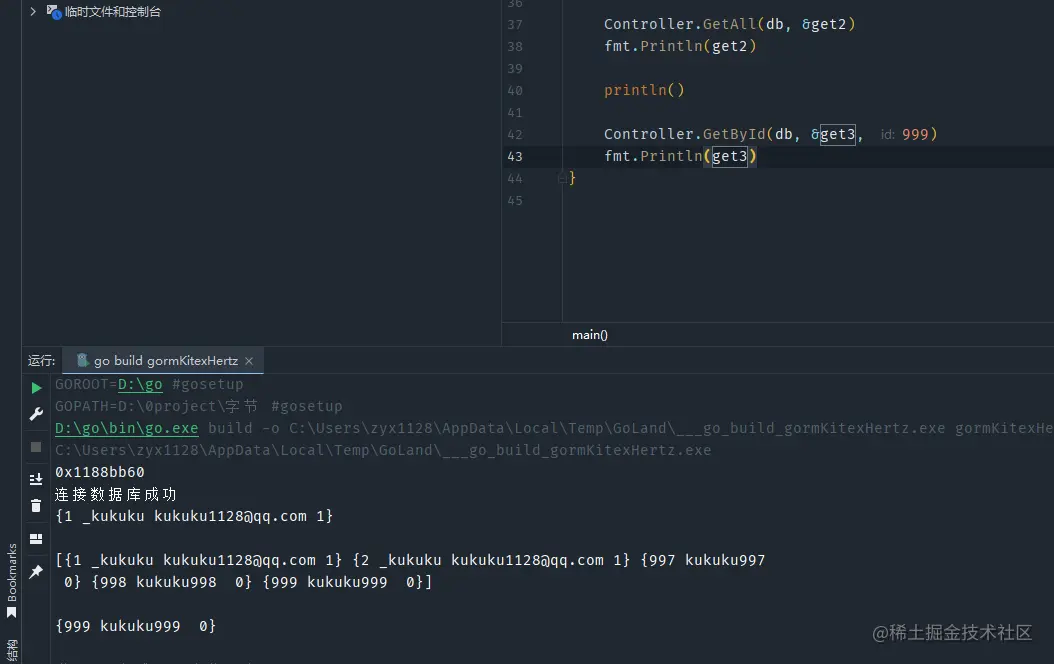Stop the running process square icon
The width and height of the screenshot is (1054, 664).
(36, 447)
